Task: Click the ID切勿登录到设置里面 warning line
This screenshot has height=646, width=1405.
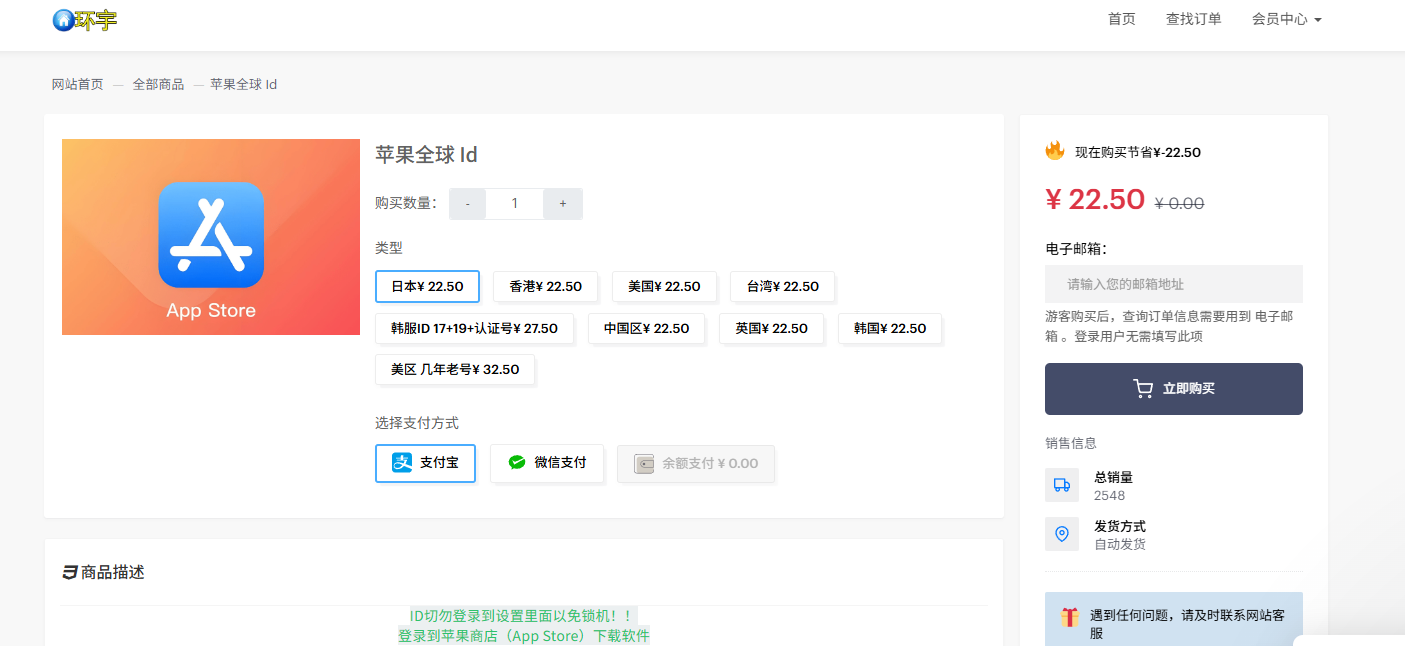Action: [x=523, y=616]
